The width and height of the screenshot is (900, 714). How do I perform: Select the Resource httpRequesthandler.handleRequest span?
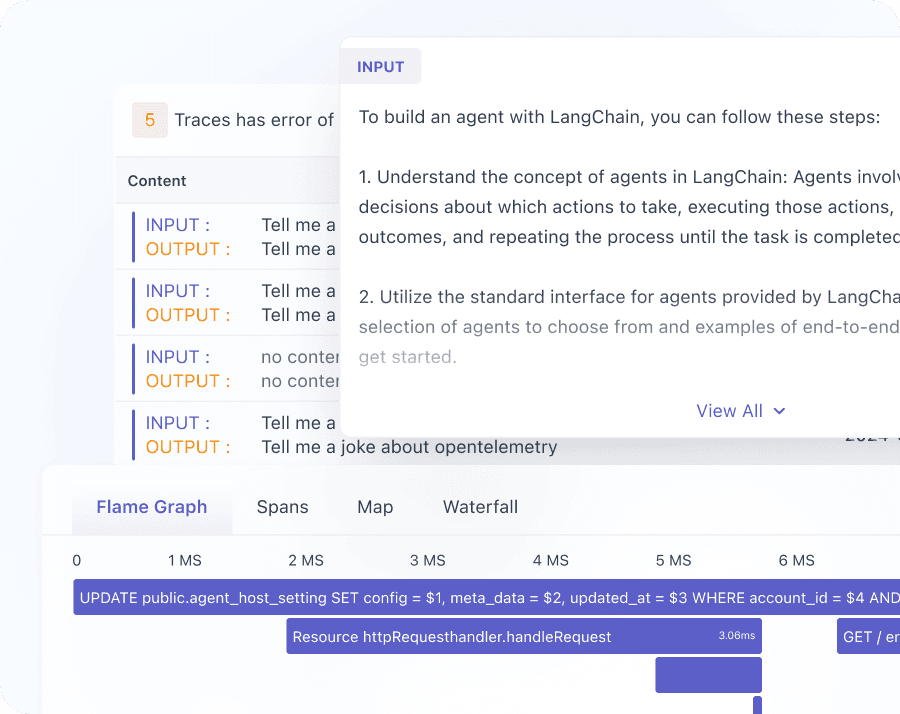click(x=523, y=637)
